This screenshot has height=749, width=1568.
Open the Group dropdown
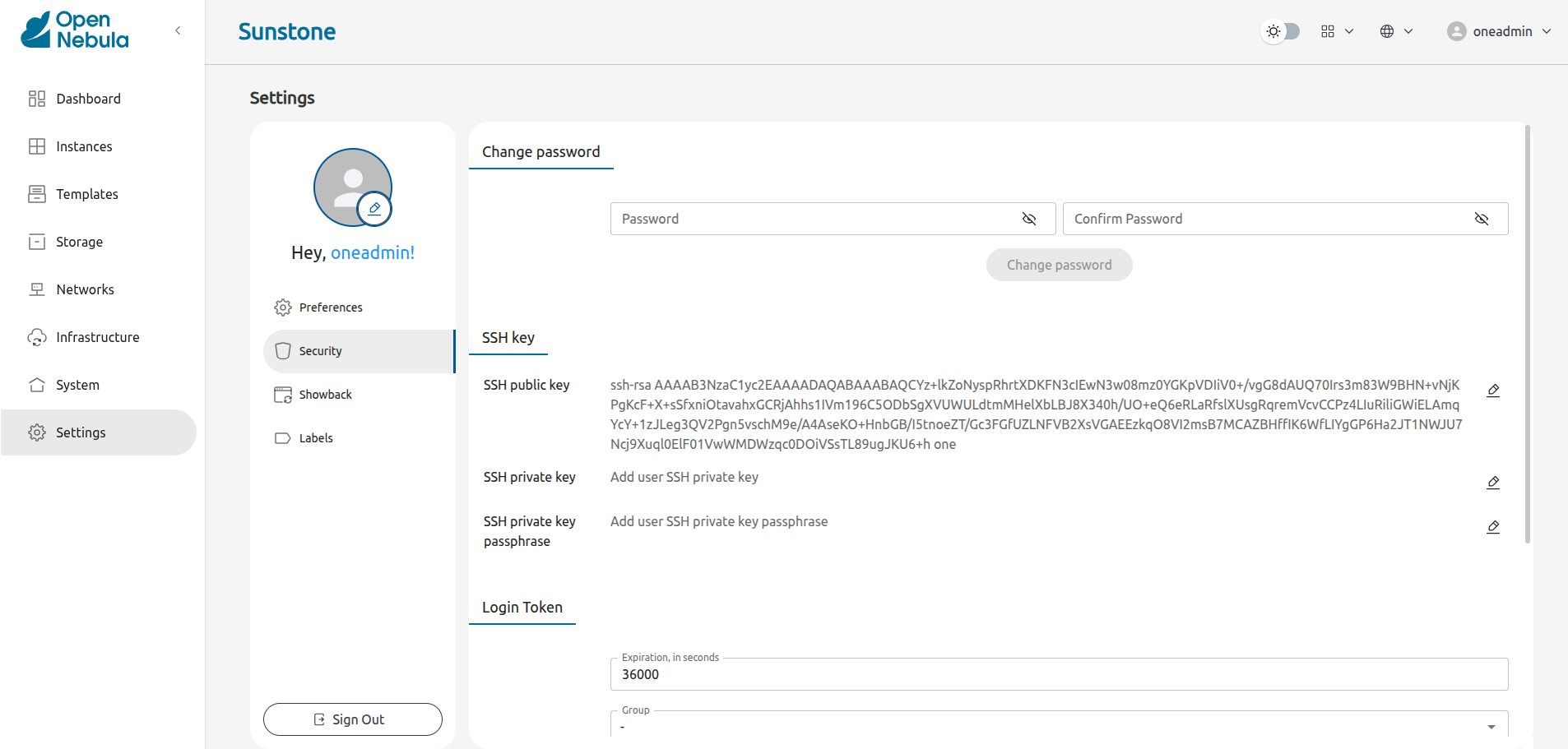[1490, 725]
